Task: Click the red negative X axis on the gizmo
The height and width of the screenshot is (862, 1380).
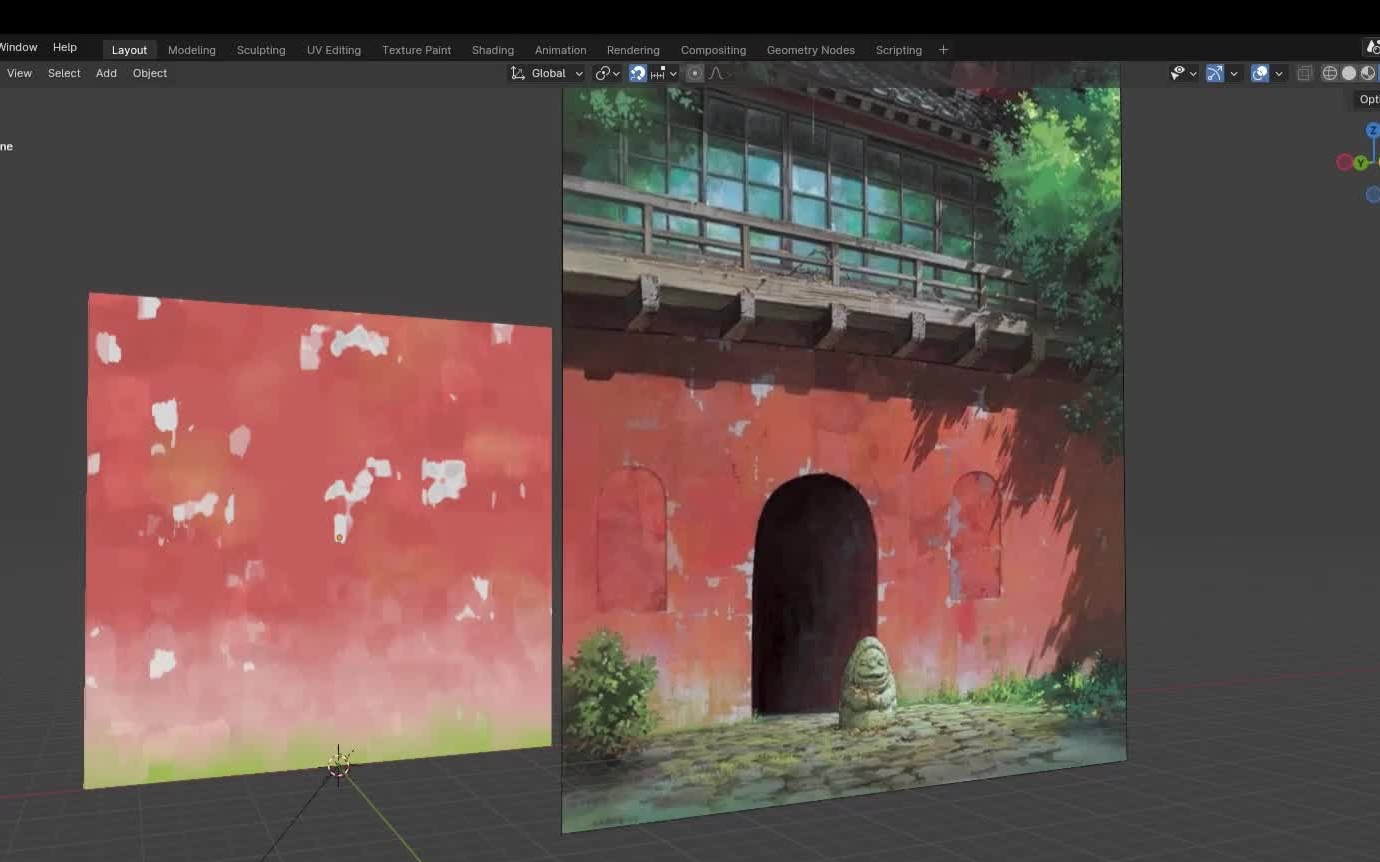Action: pos(1344,162)
